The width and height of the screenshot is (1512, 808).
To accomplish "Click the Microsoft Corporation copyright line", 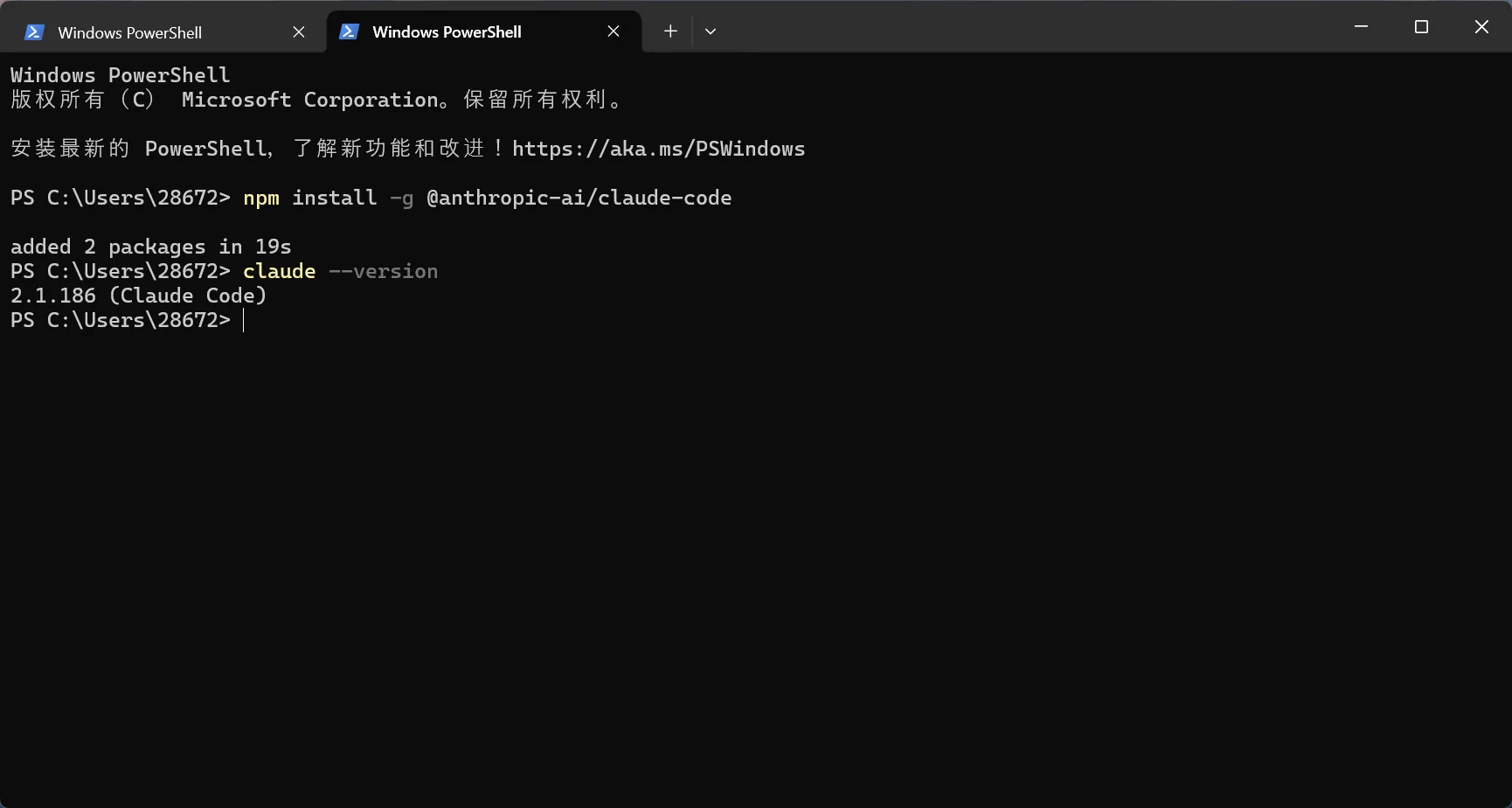I will [317, 100].
